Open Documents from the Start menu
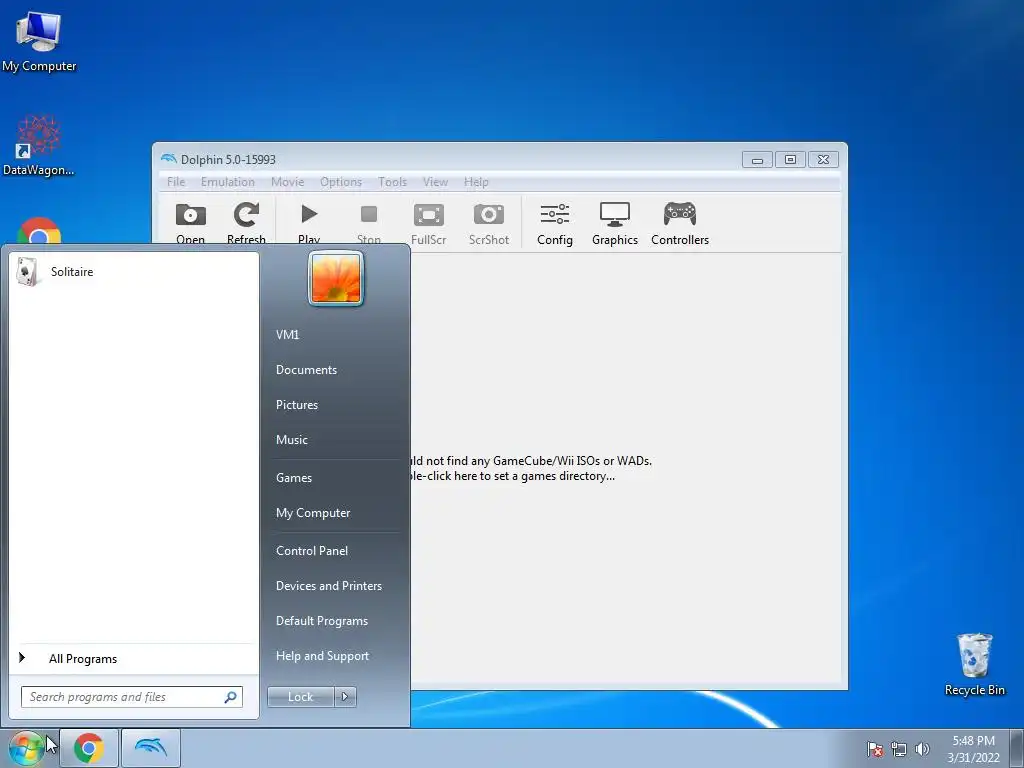Screen dimensions: 1024x768 click(306, 370)
